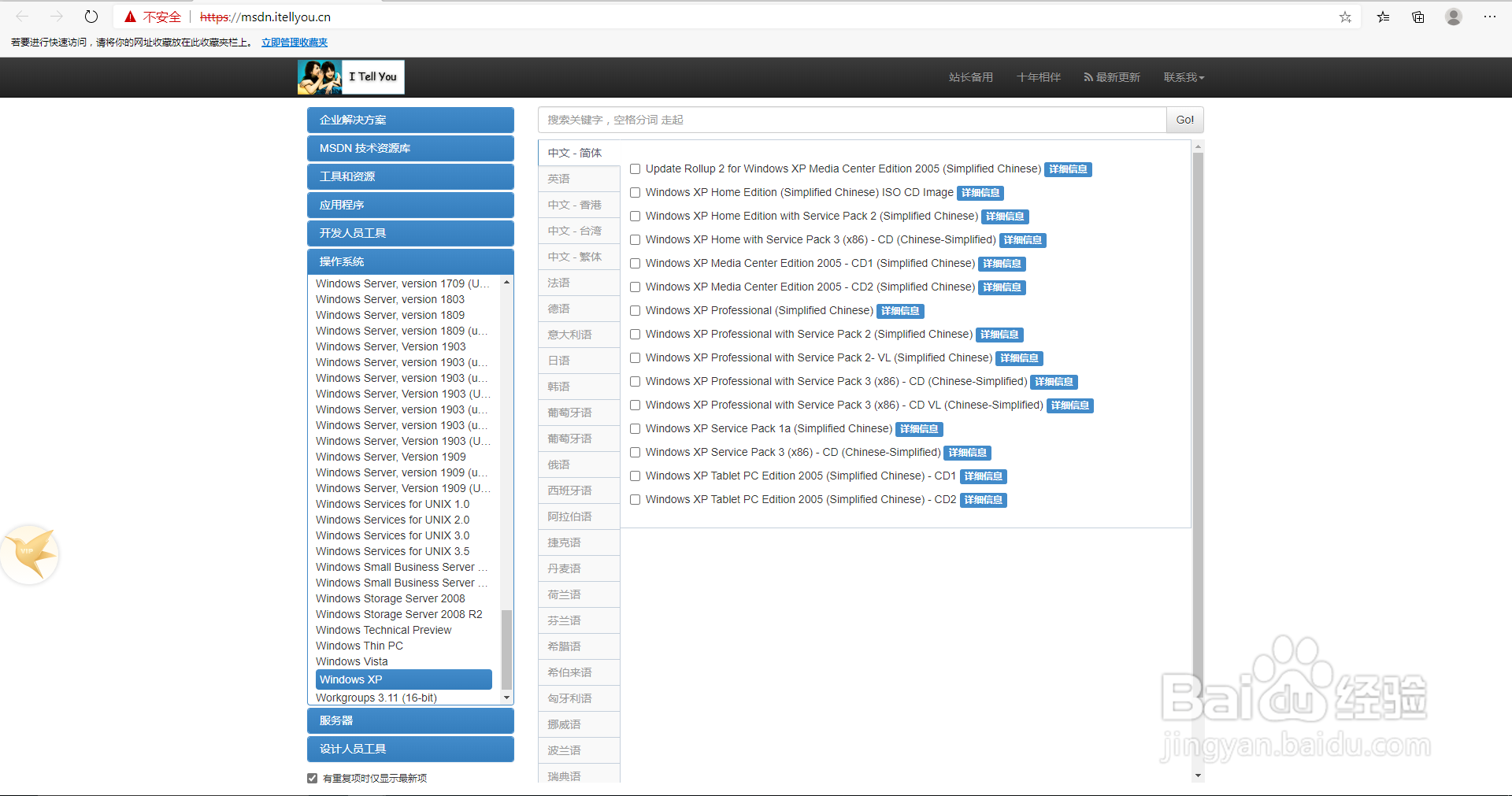Select 中文 - 香港 language tab
The height and width of the screenshot is (796, 1512).
[x=579, y=205]
